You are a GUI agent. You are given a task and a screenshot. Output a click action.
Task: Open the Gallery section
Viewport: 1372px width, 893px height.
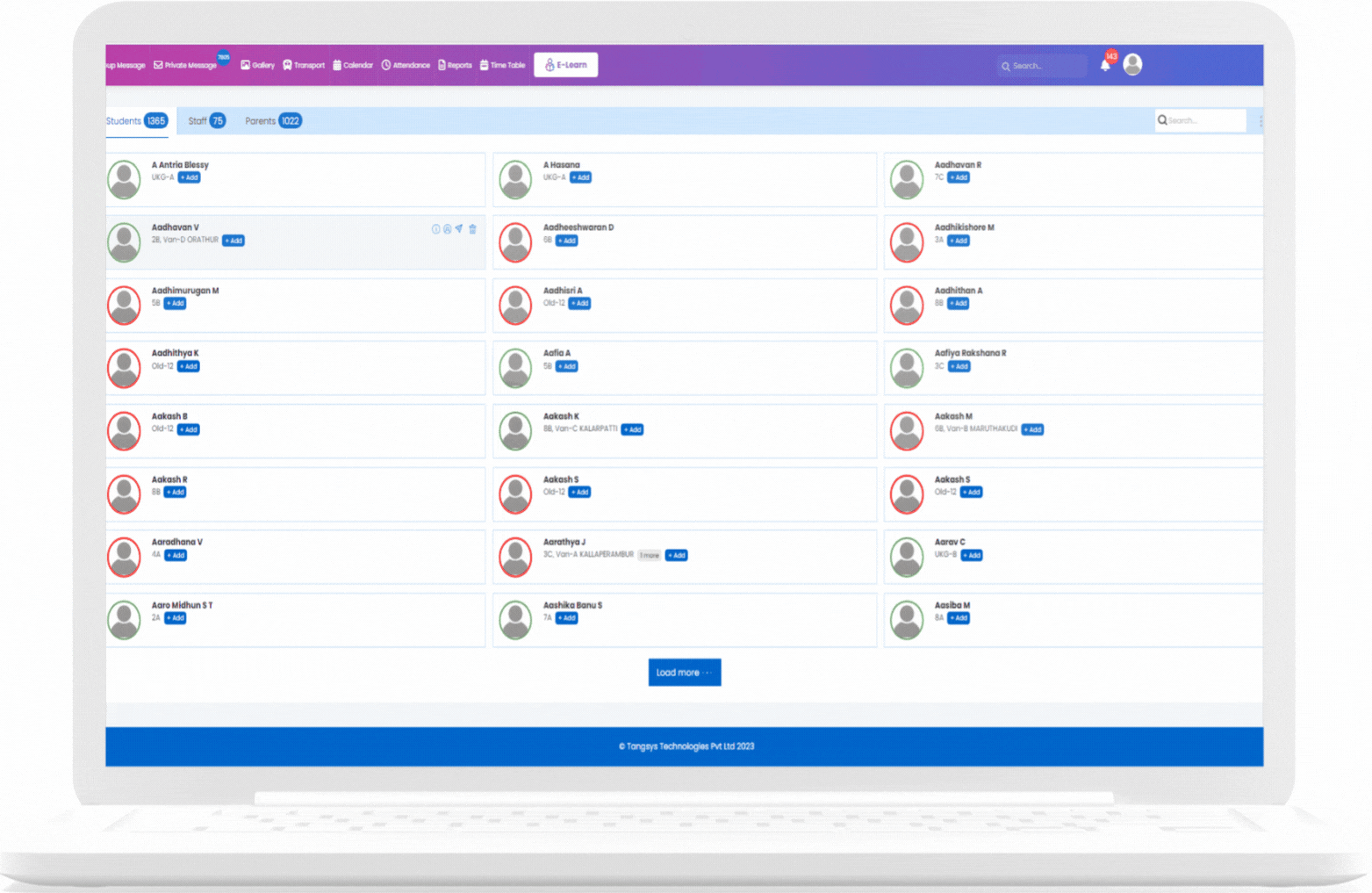[257, 65]
